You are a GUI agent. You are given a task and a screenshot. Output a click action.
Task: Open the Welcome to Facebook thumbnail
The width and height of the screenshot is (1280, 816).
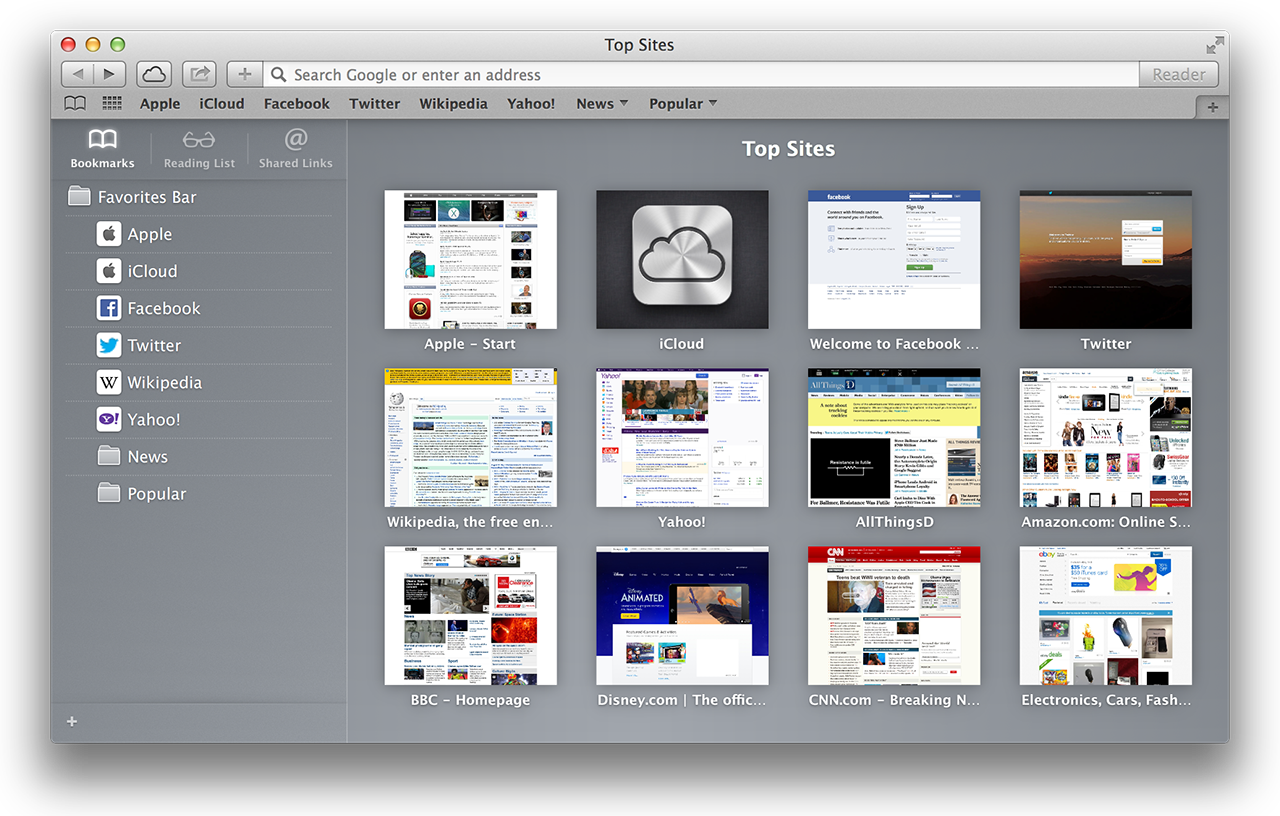(894, 260)
